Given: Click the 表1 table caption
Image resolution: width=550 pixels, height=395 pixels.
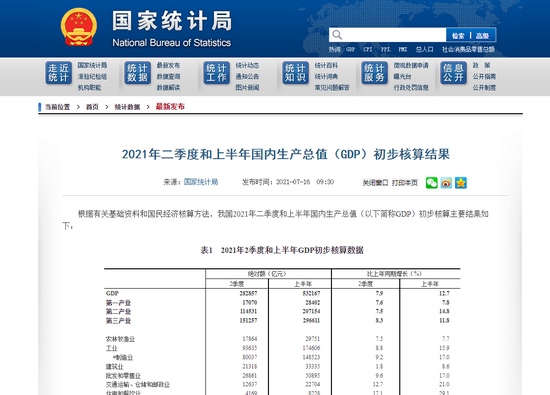Looking at the screenshot, I should click(282, 250).
